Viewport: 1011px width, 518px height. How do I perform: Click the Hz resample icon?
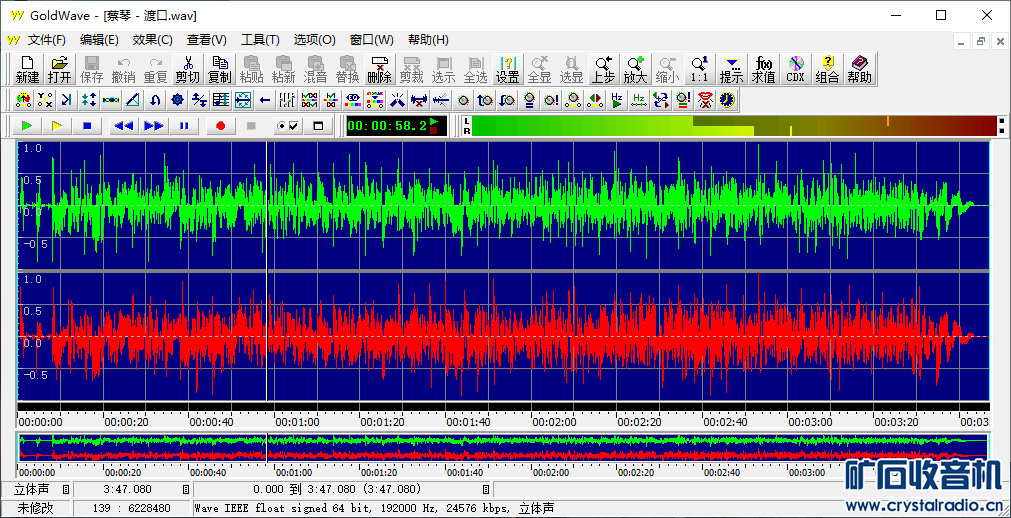point(638,99)
